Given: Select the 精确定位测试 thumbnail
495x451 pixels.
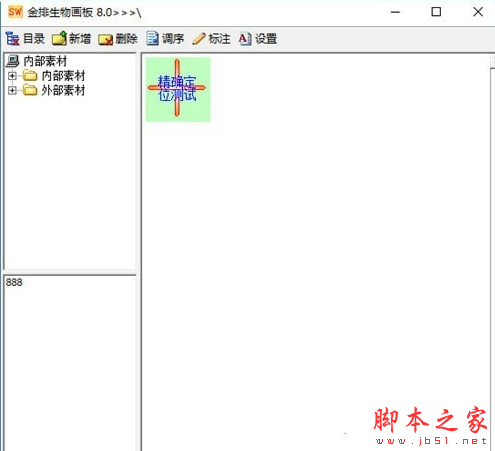Looking at the screenshot, I should point(178,89).
